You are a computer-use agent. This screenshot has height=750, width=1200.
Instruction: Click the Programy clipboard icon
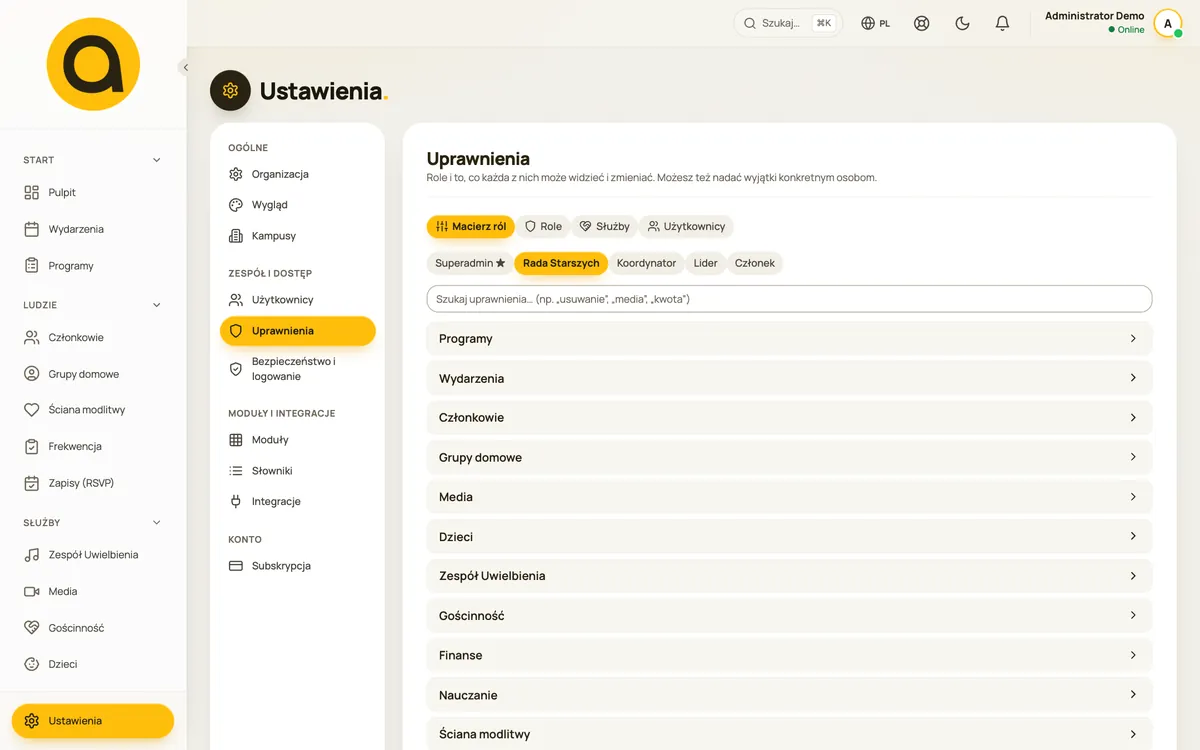pos(31,266)
